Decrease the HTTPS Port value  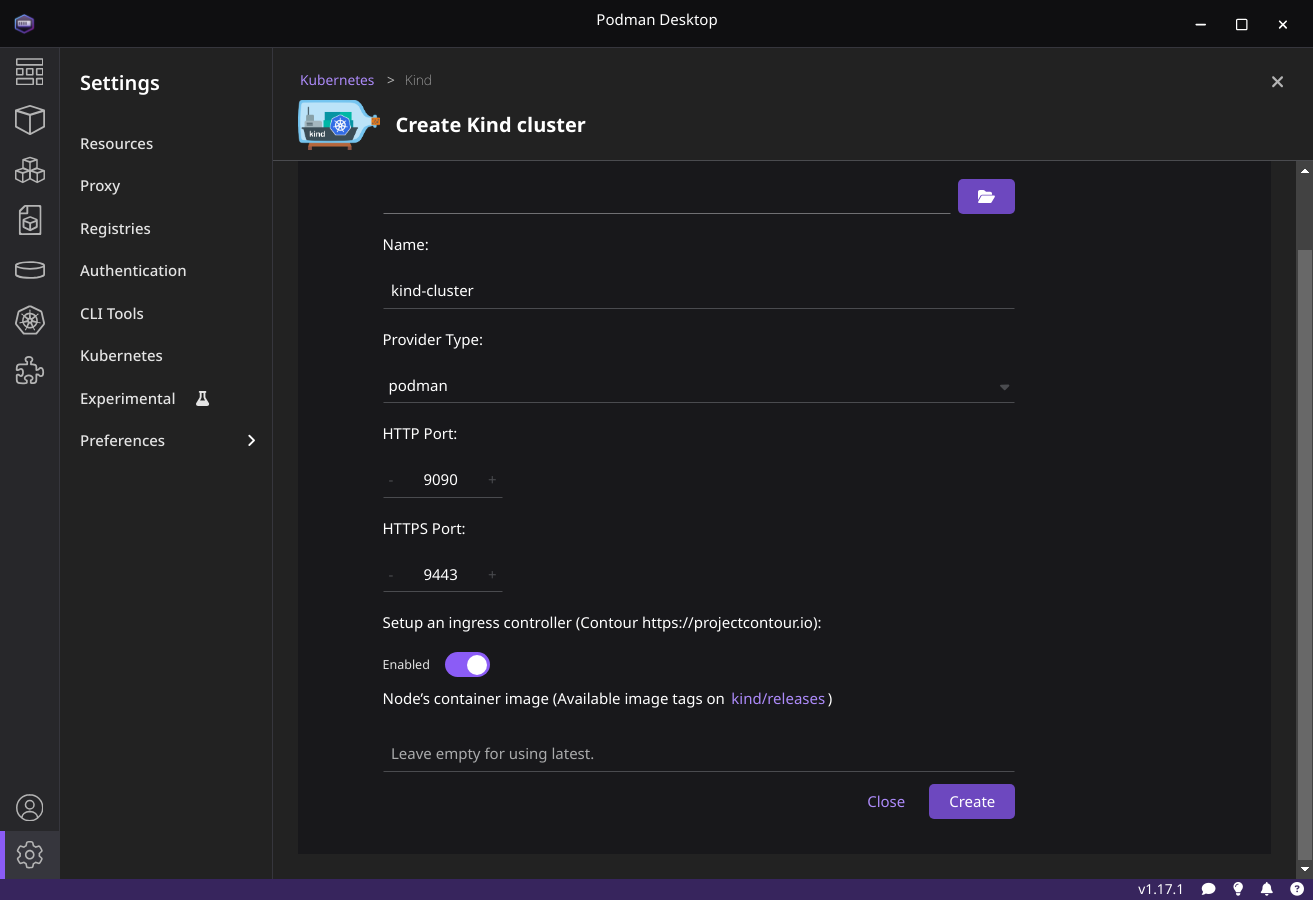coord(391,575)
